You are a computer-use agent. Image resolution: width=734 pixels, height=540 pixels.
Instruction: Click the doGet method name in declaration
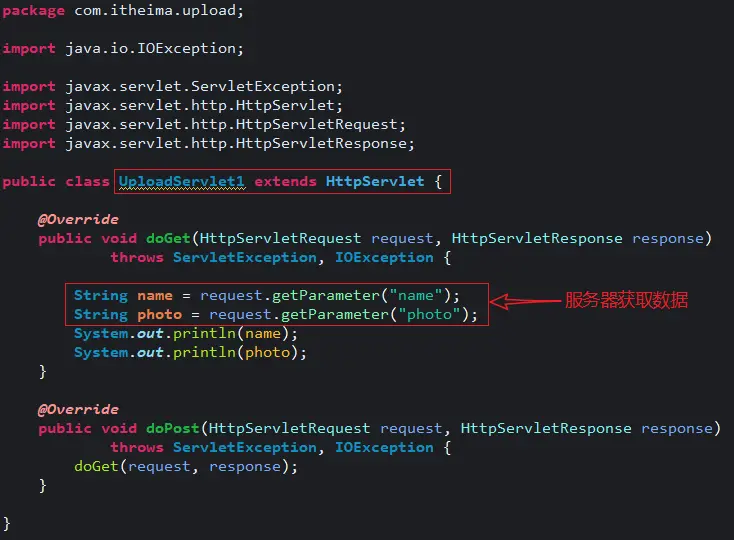pyautogui.click(x=168, y=238)
